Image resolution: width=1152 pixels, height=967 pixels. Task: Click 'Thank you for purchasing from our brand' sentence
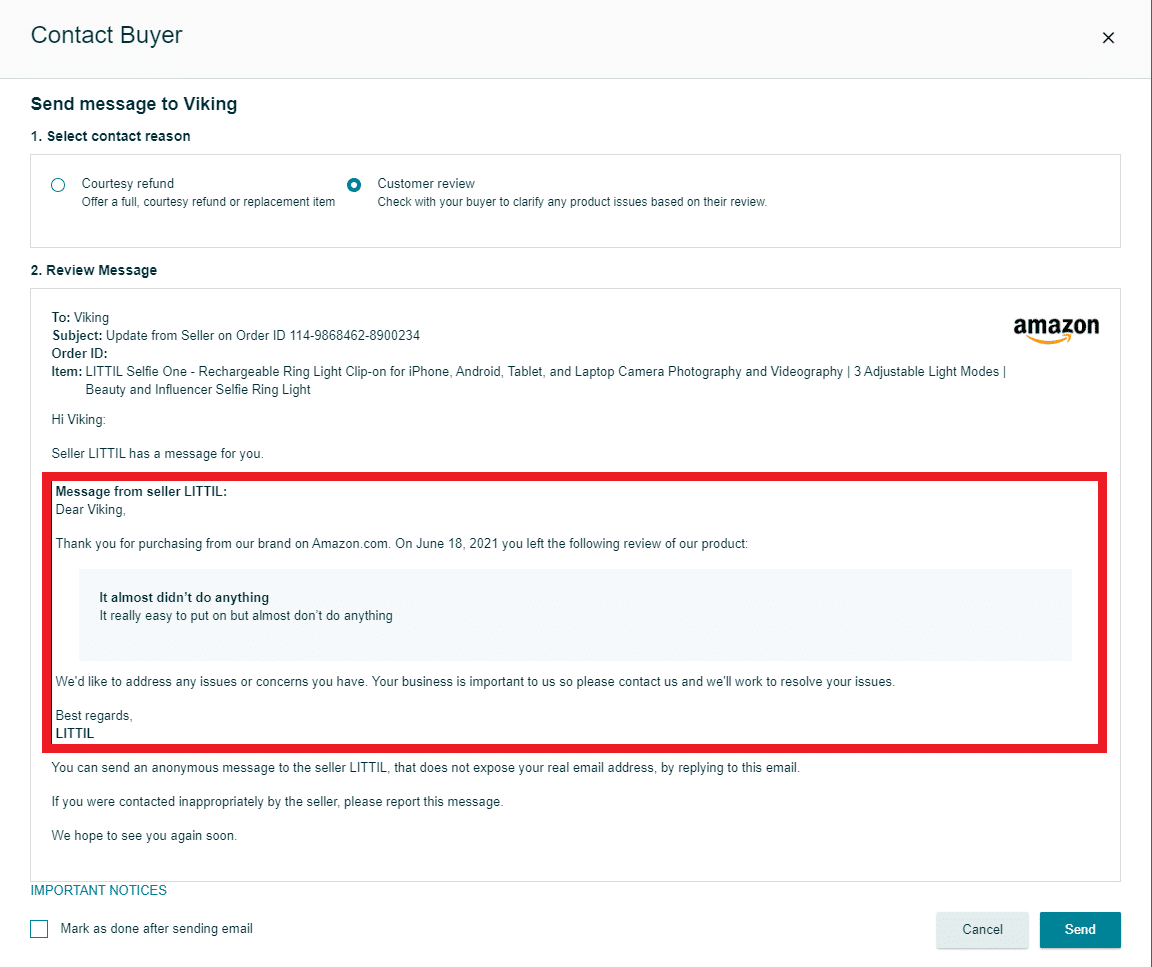(x=402, y=544)
